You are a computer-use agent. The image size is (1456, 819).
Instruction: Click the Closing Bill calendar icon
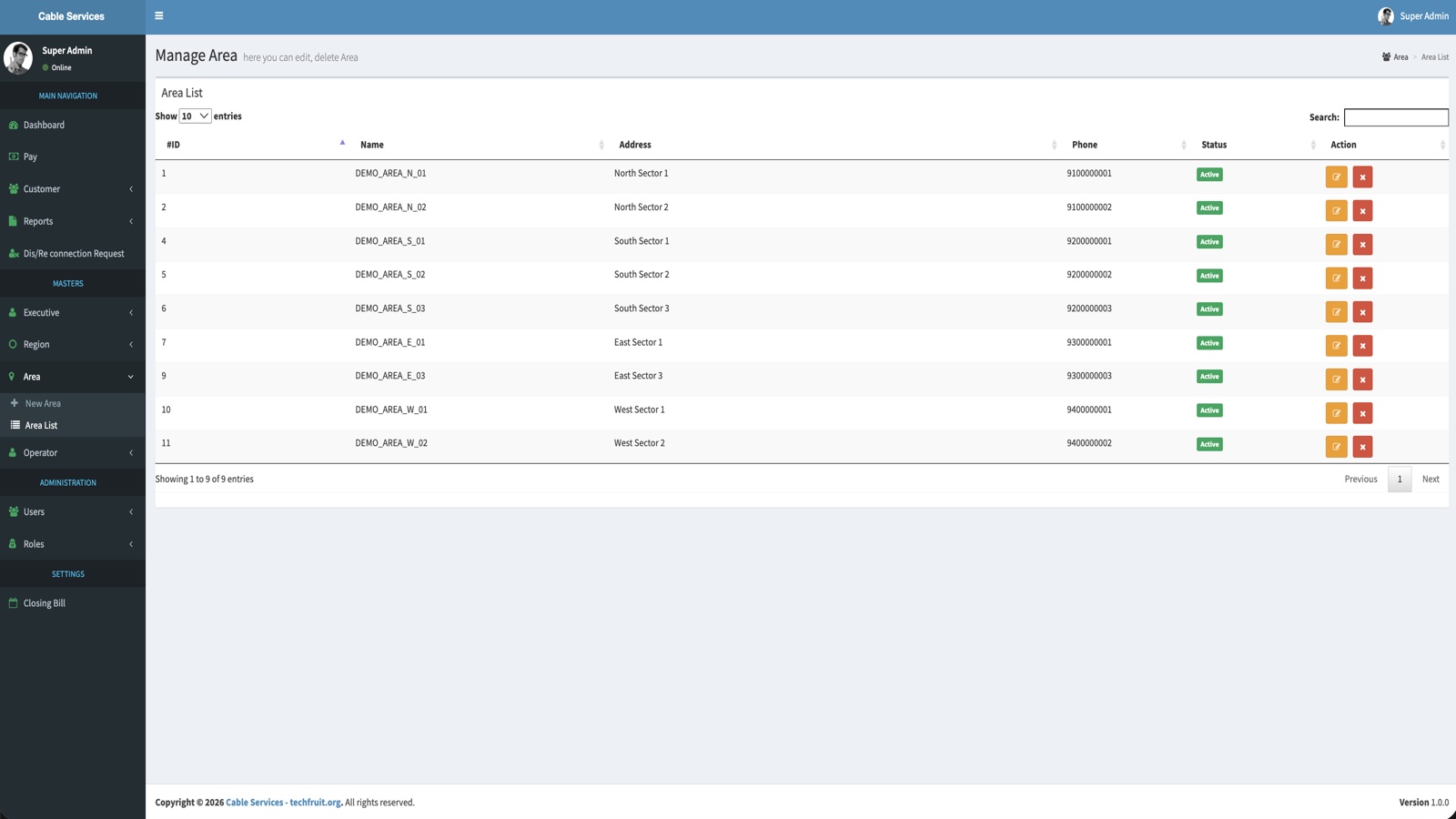[13, 602]
